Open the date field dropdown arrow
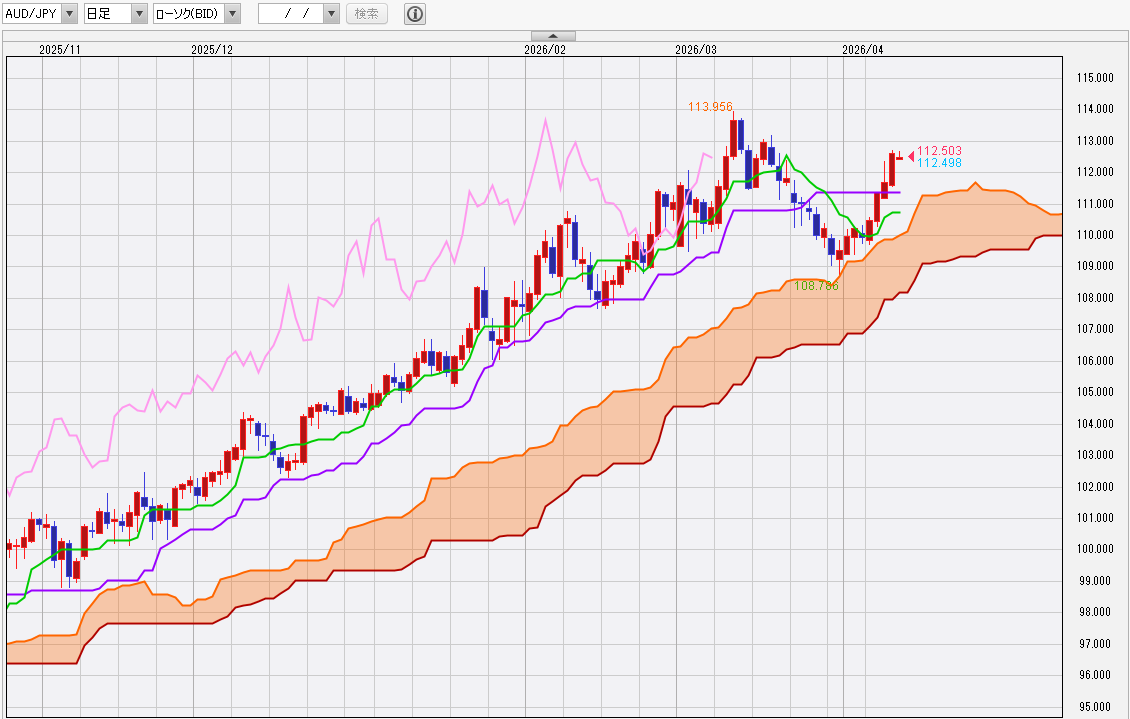This screenshot has height=719, width=1130. [332, 14]
